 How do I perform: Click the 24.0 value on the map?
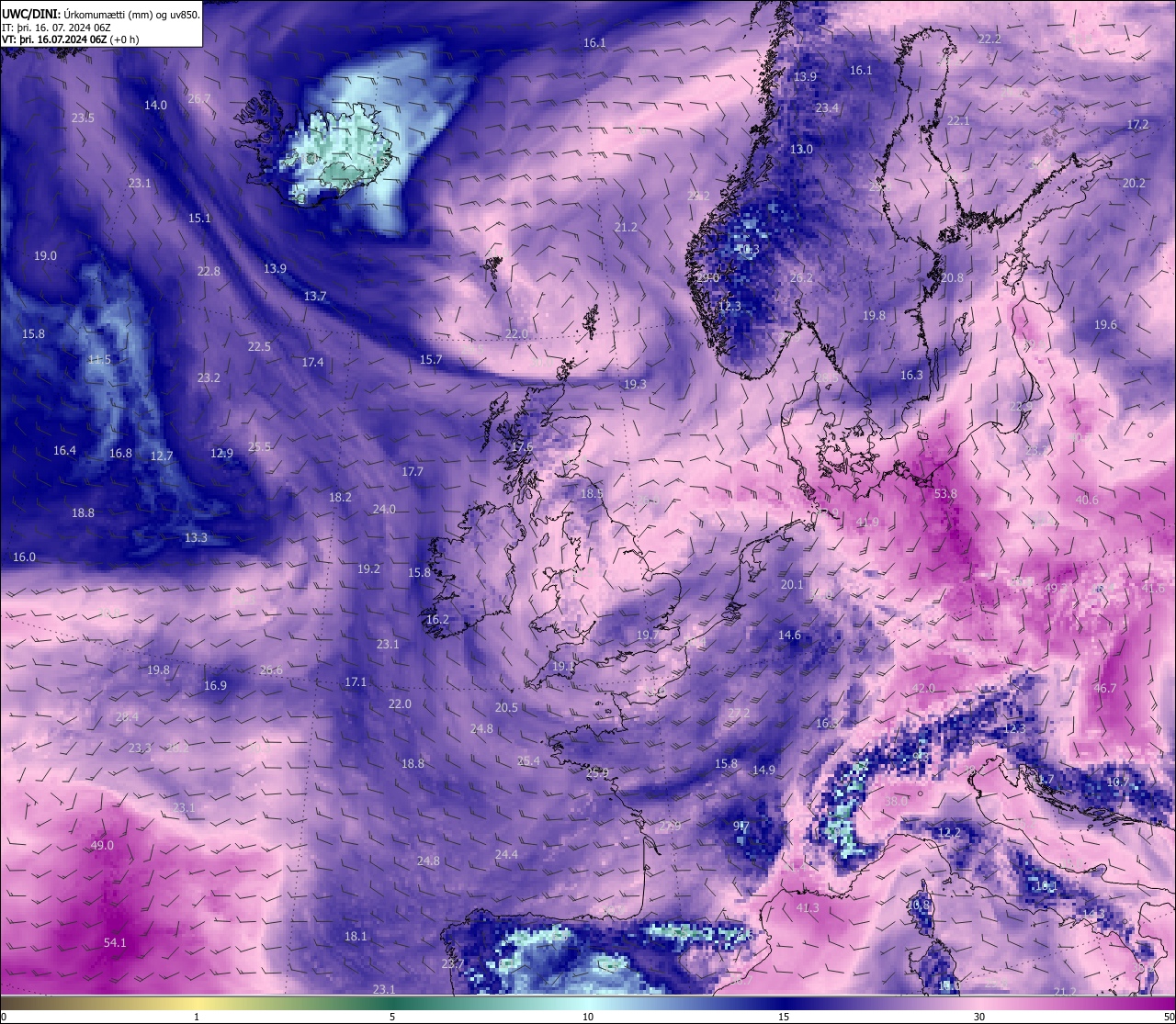pyautogui.click(x=384, y=509)
